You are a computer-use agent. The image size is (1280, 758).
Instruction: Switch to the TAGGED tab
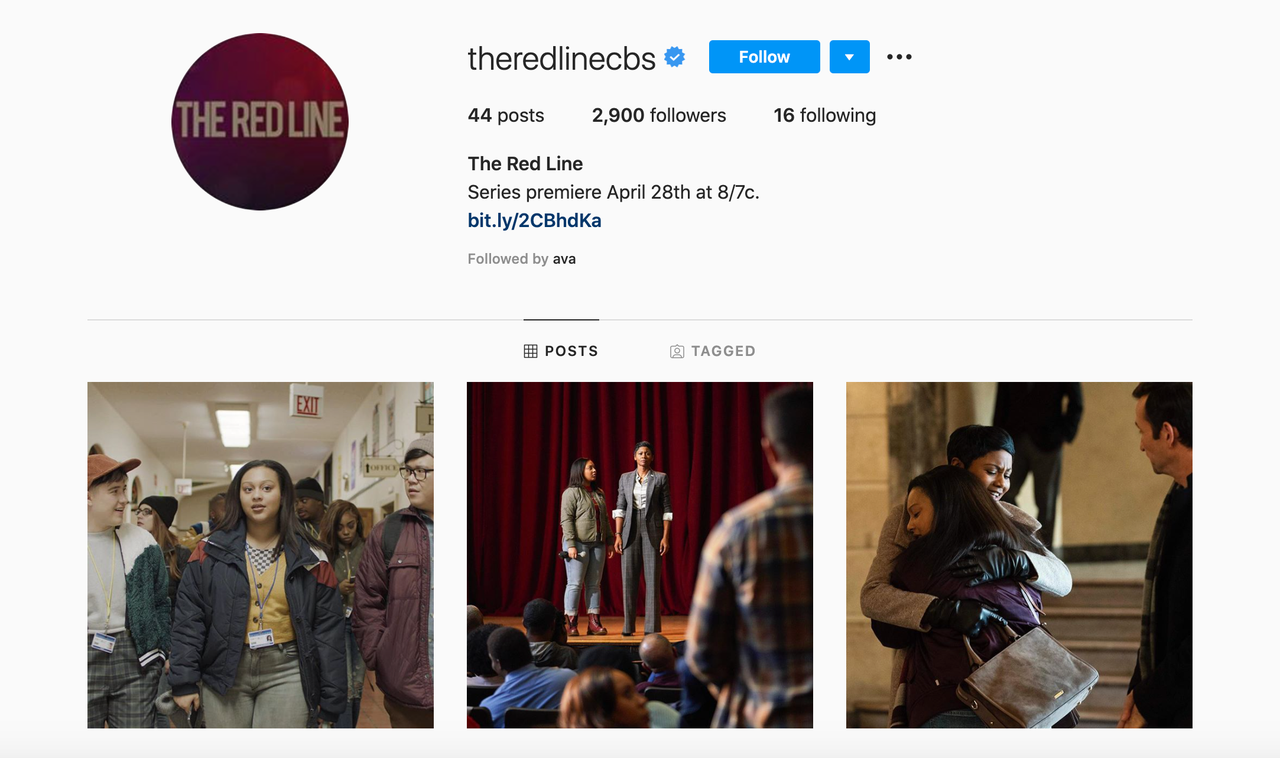(x=713, y=351)
